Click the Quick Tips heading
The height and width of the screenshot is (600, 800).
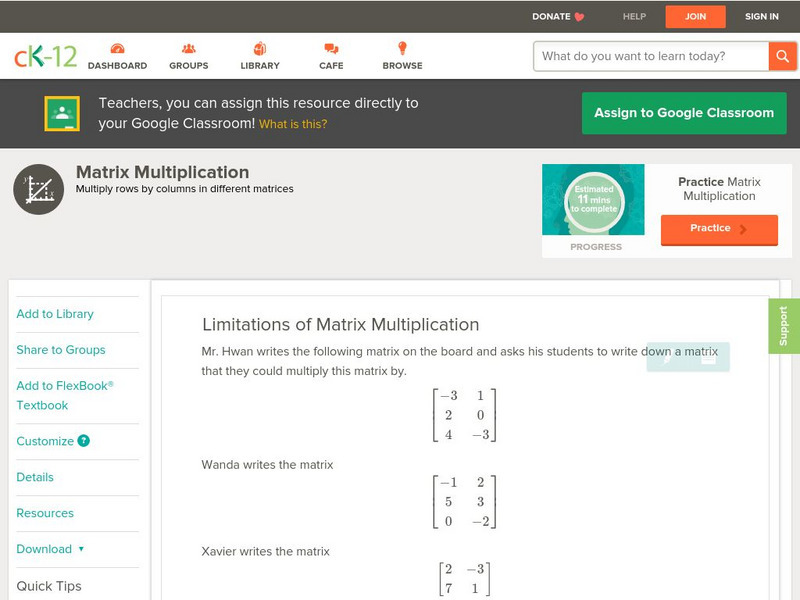[49, 586]
